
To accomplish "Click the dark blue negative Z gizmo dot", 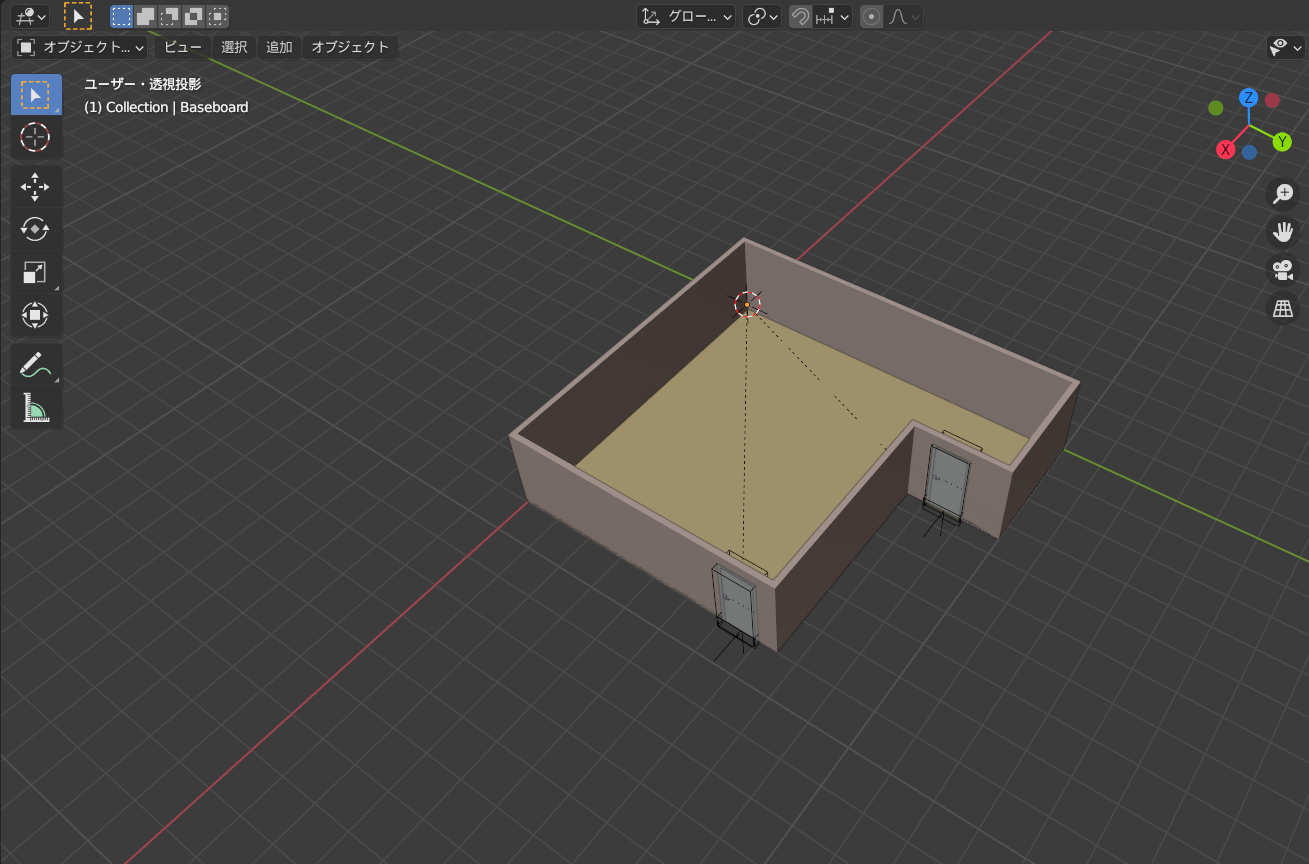I will (1249, 153).
